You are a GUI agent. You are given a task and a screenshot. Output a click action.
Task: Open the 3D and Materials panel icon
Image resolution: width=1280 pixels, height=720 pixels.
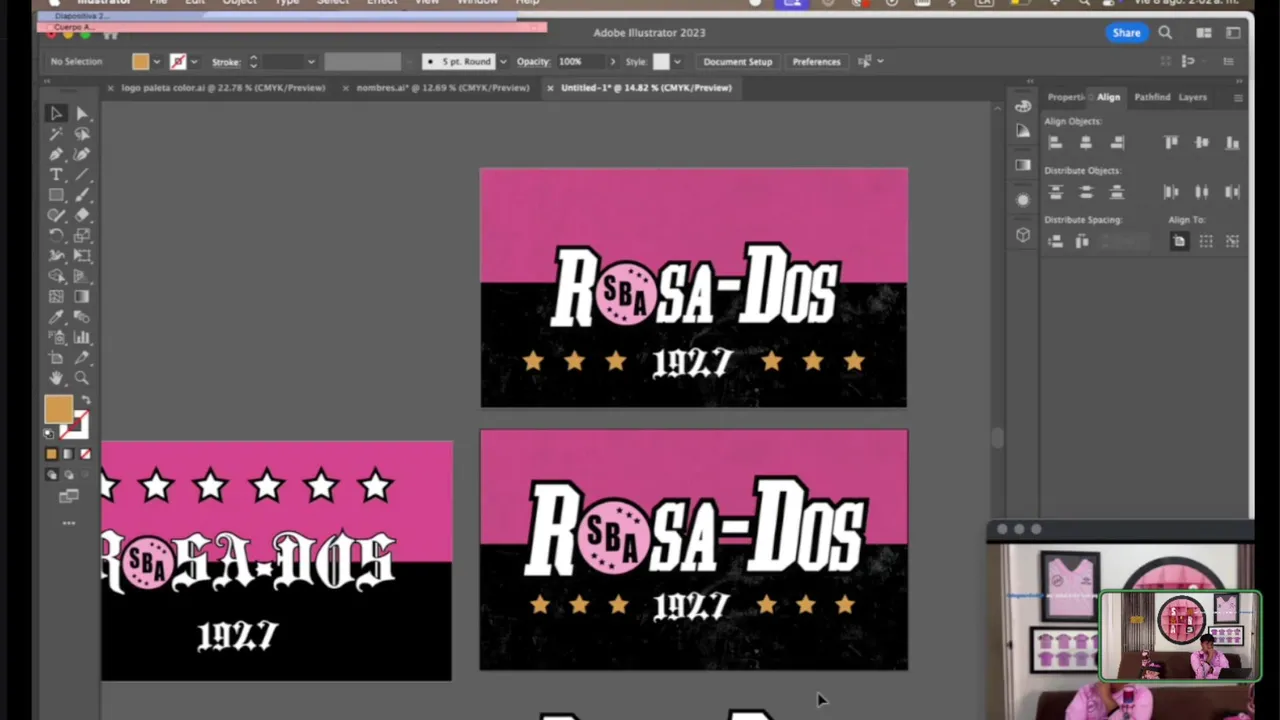[x=1022, y=235]
